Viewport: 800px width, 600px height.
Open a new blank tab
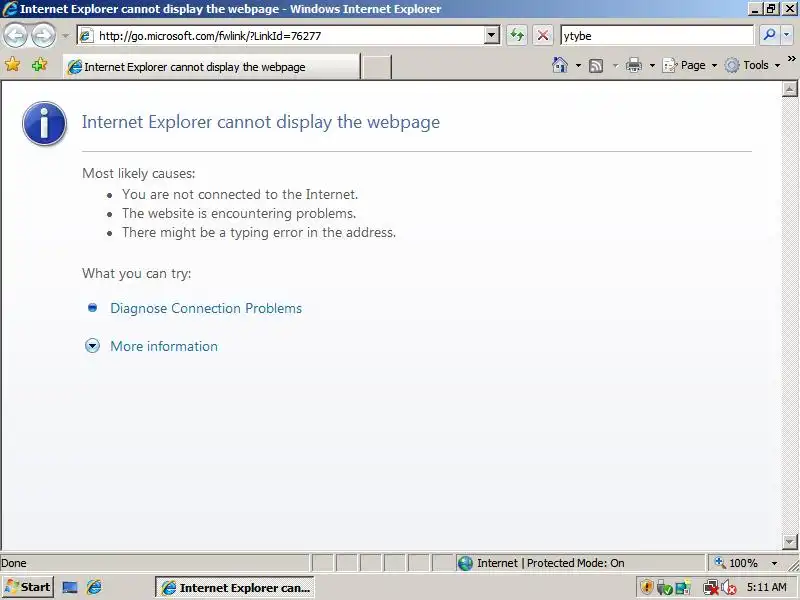(376, 67)
